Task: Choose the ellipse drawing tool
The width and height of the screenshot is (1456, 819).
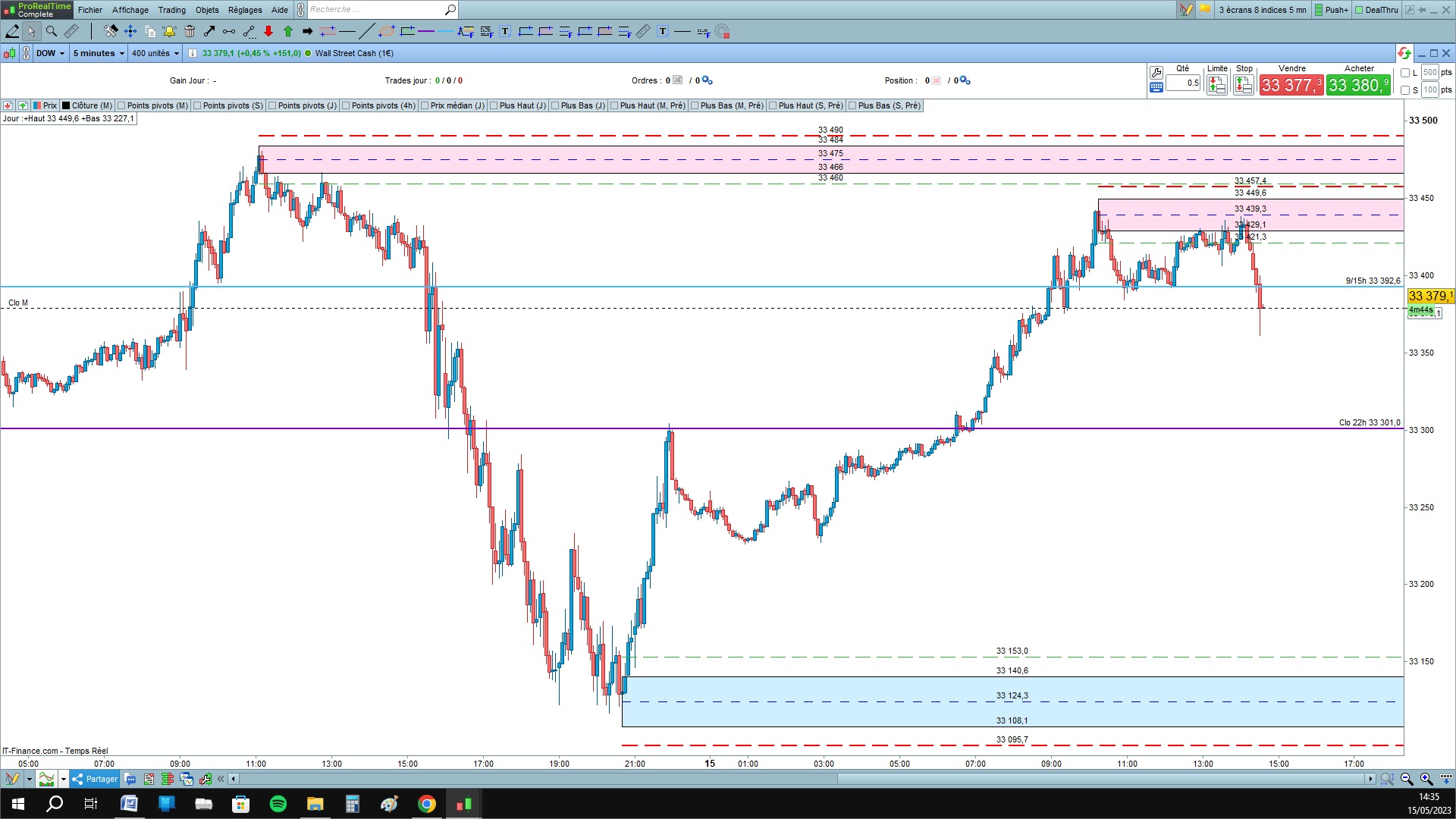Action: pos(386,31)
